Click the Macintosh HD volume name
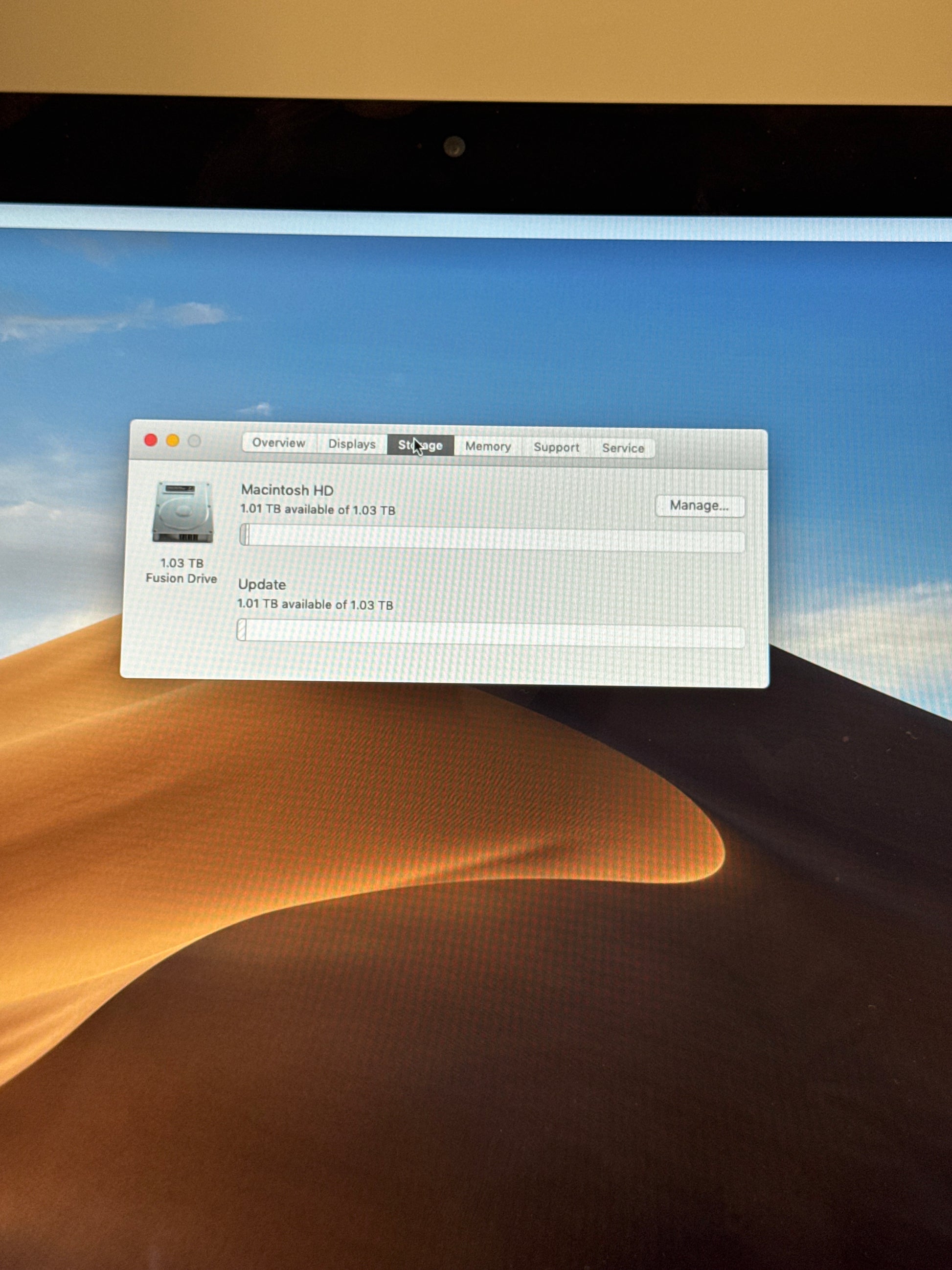The image size is (952, 1270). (287, 490)
